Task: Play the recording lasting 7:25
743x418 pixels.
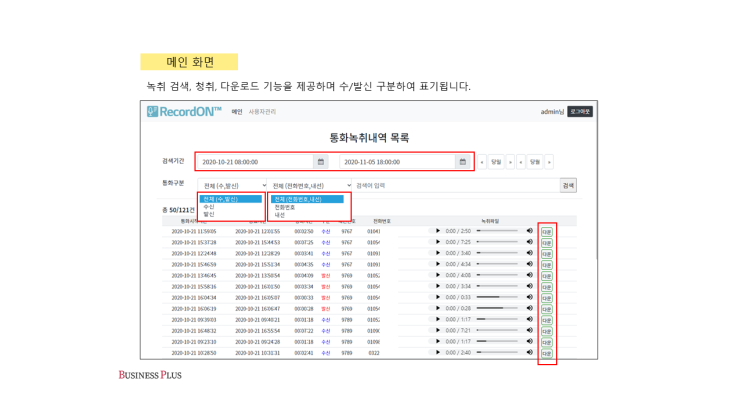Action: 438,242
